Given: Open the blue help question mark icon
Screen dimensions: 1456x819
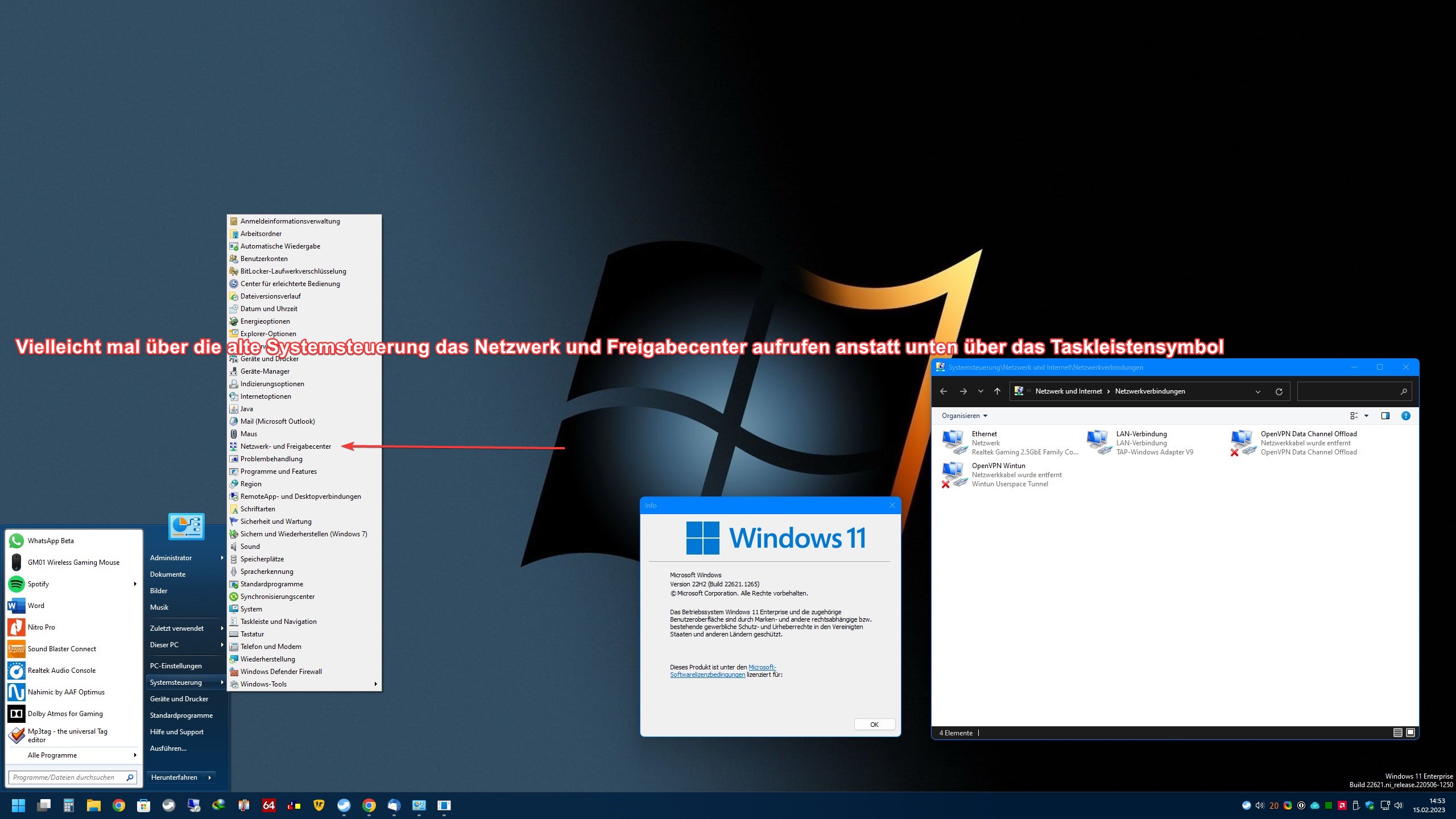Looking at the screenshot, I should [1406, 416].
